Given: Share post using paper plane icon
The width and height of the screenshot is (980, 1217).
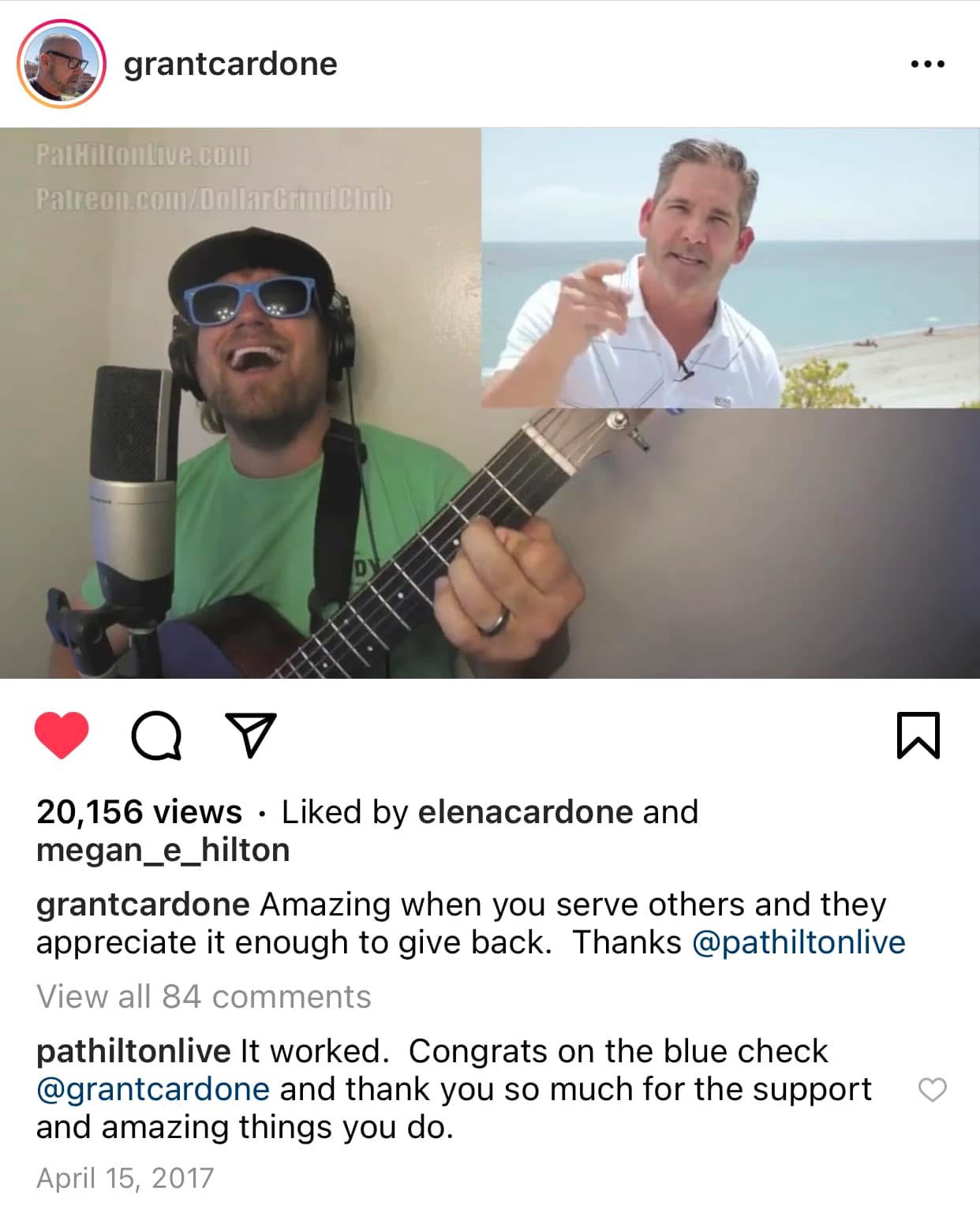Looking at the screenshot, I should [x=250, y=735].
